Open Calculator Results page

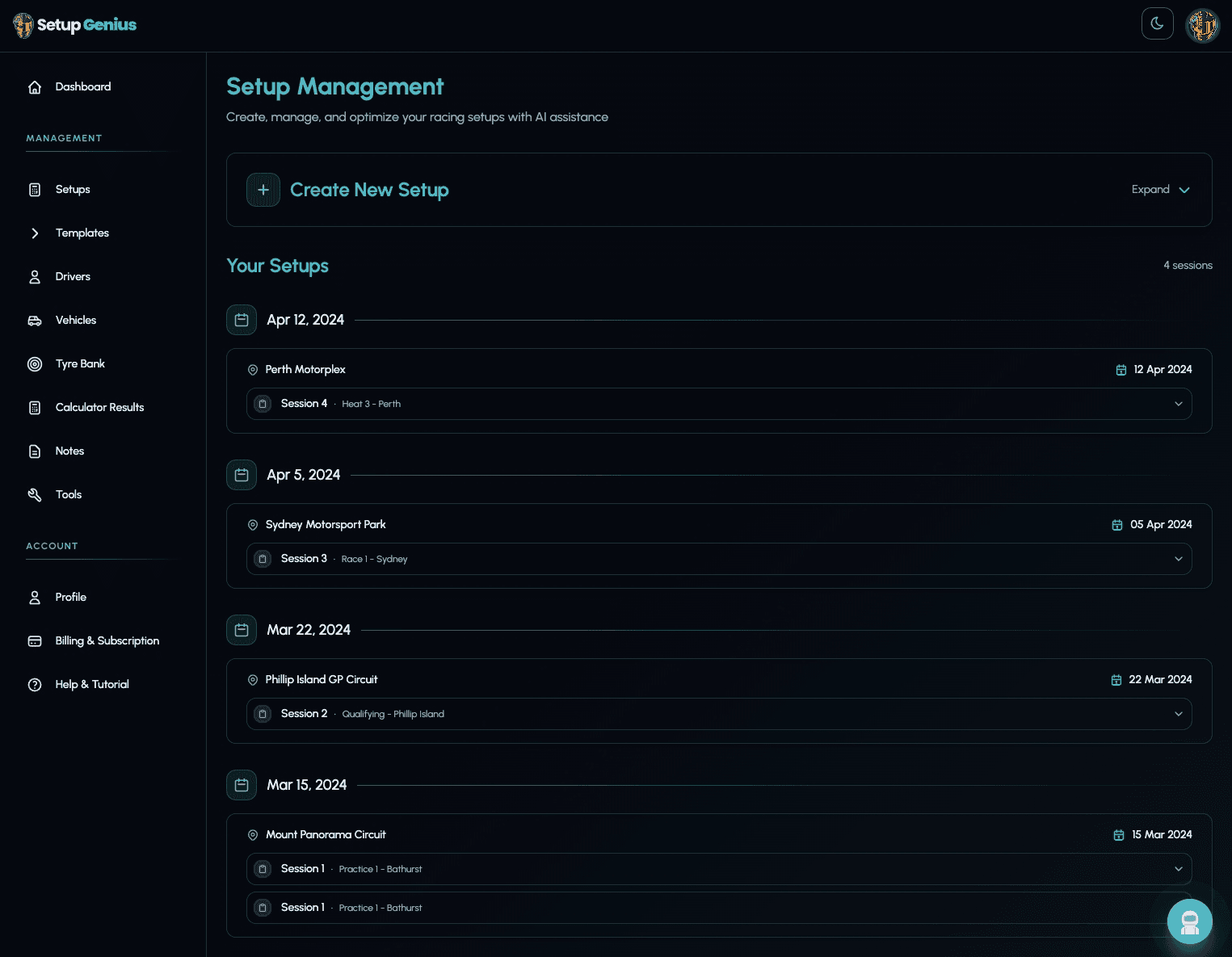click(x=103, y=408)
